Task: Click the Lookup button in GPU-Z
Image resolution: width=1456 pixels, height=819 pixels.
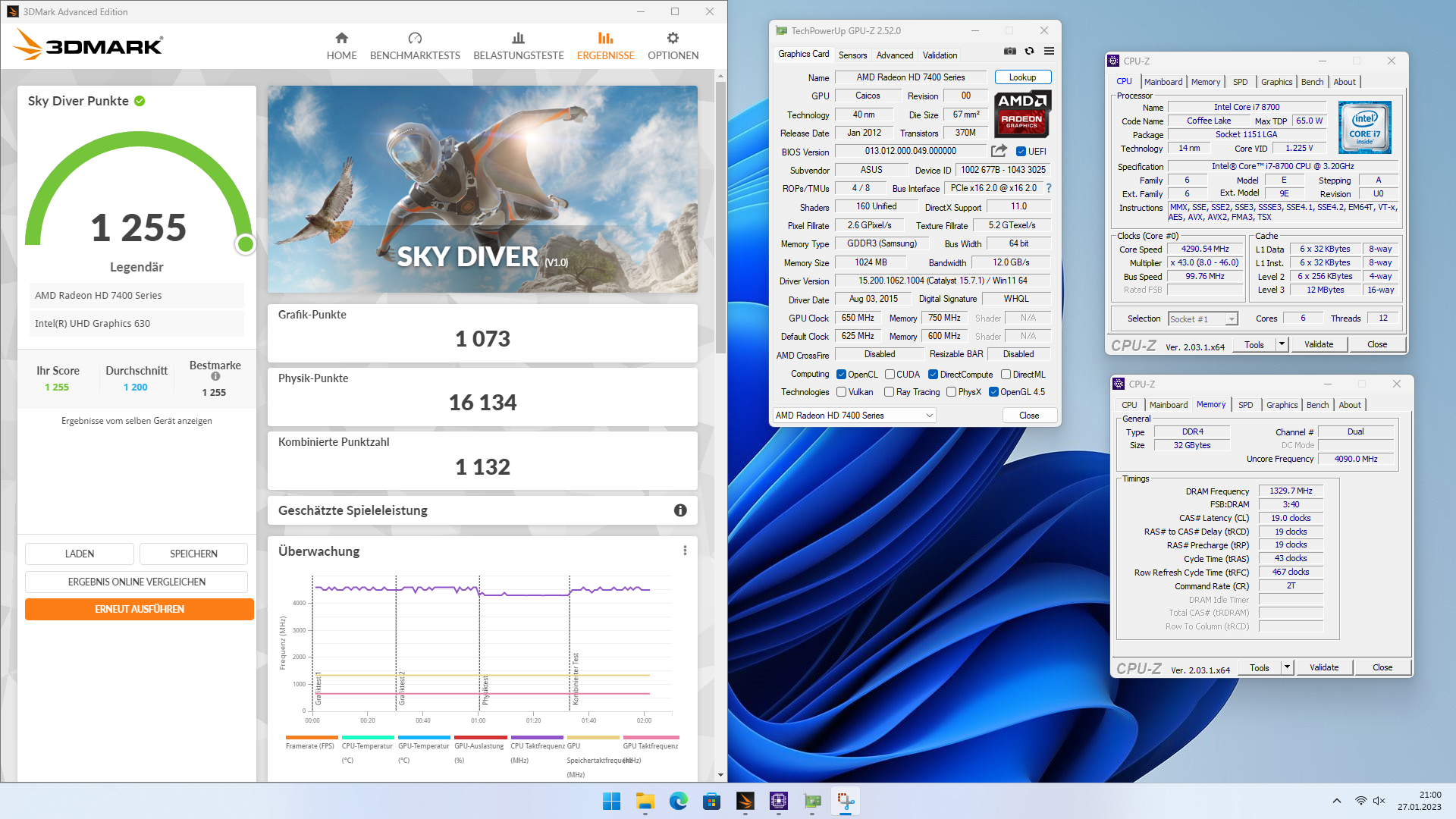Action: [1022, 77]
